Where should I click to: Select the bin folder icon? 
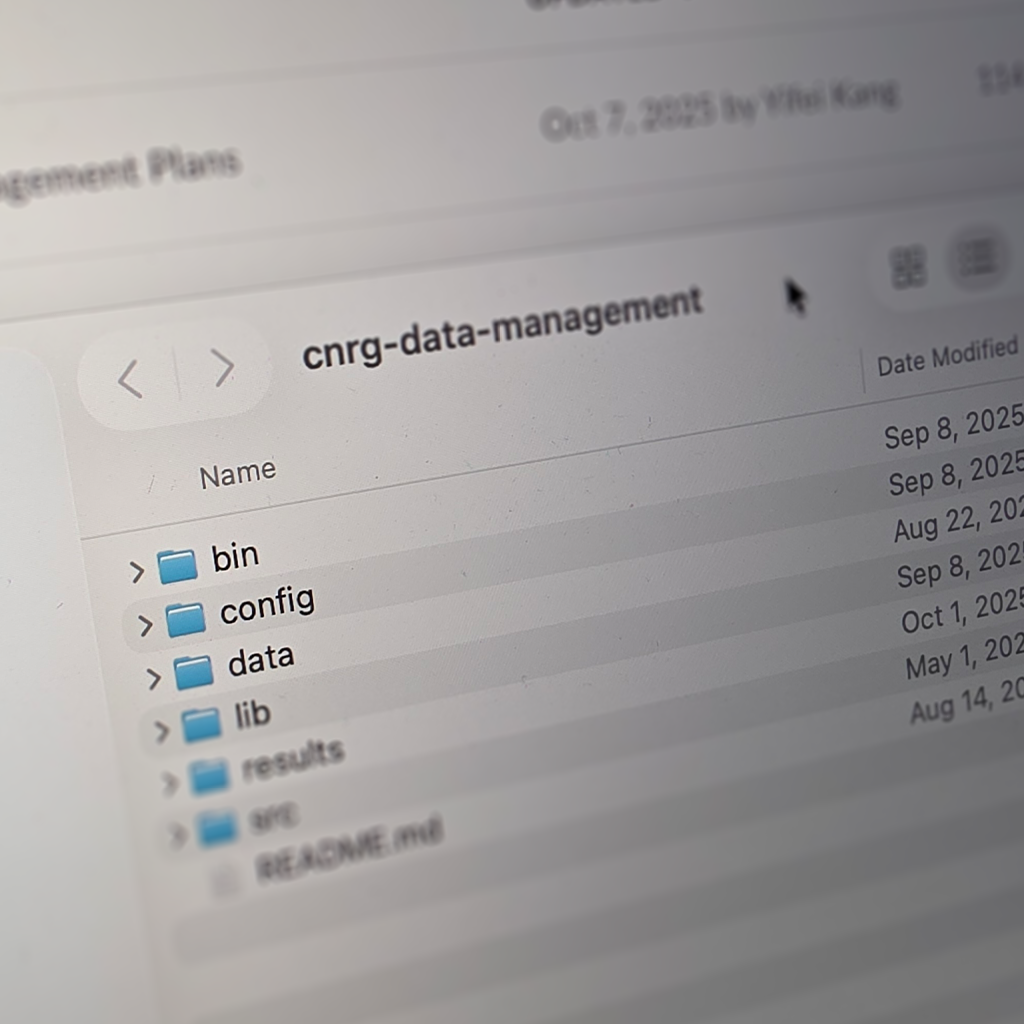(177, 566)
